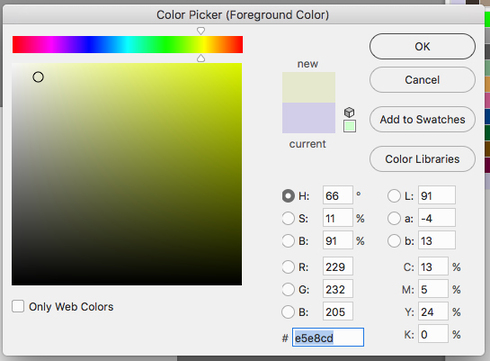
Task: Open Color Libraries
Action: tap(422, 159)
